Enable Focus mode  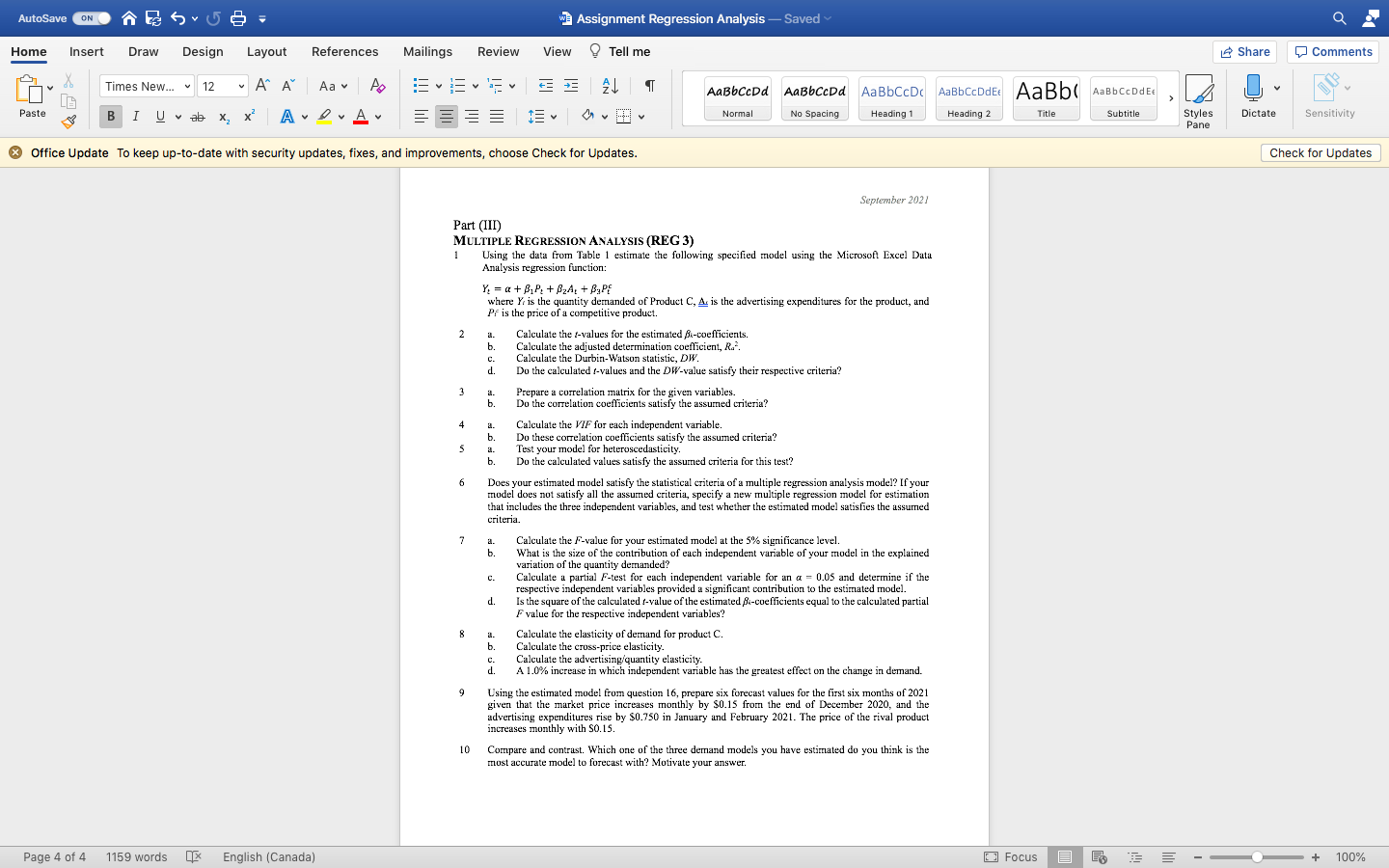[1010, 856]
